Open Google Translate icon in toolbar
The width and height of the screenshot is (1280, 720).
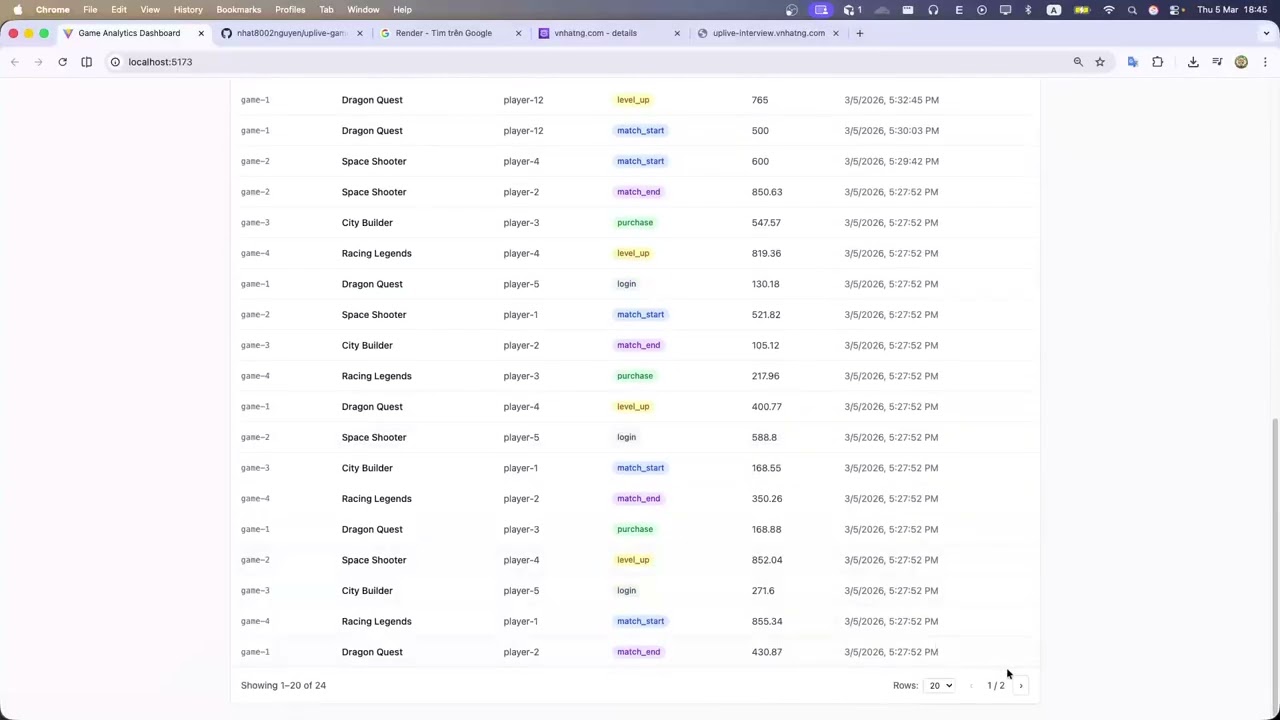pos(1132,62)
